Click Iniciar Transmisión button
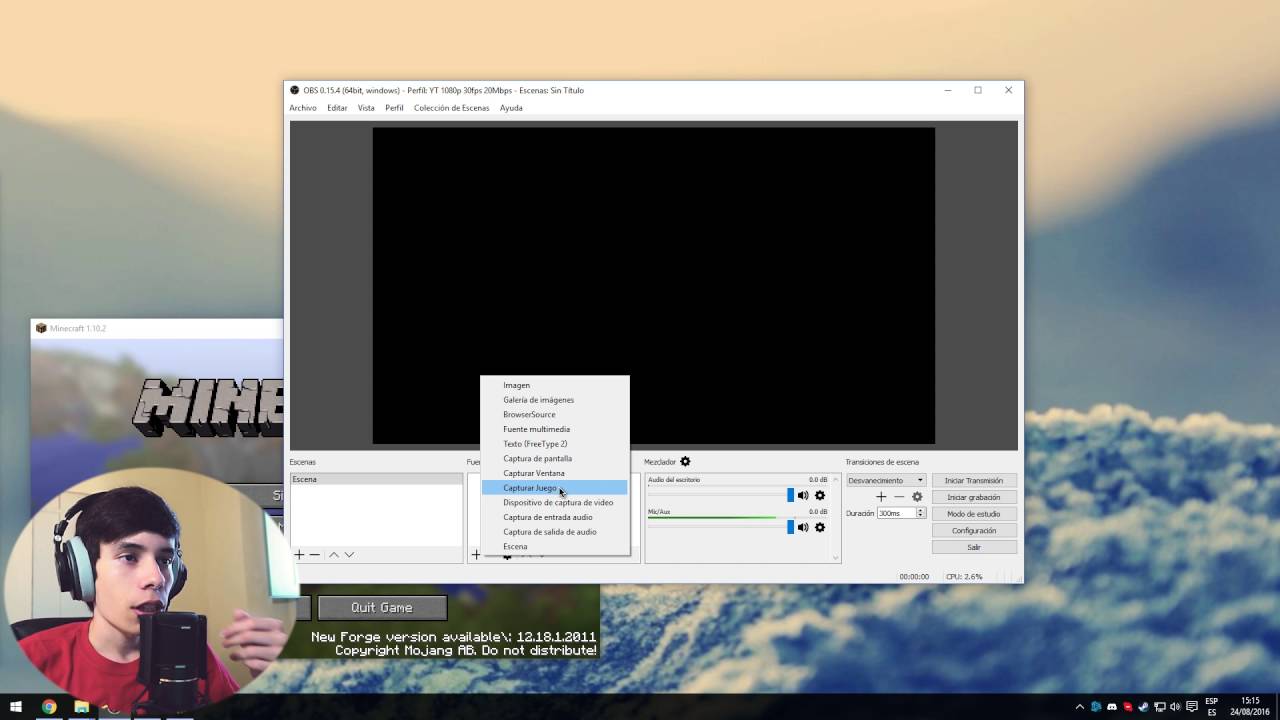The height and width of the screenshot is (720, 1280). (974, 481)
